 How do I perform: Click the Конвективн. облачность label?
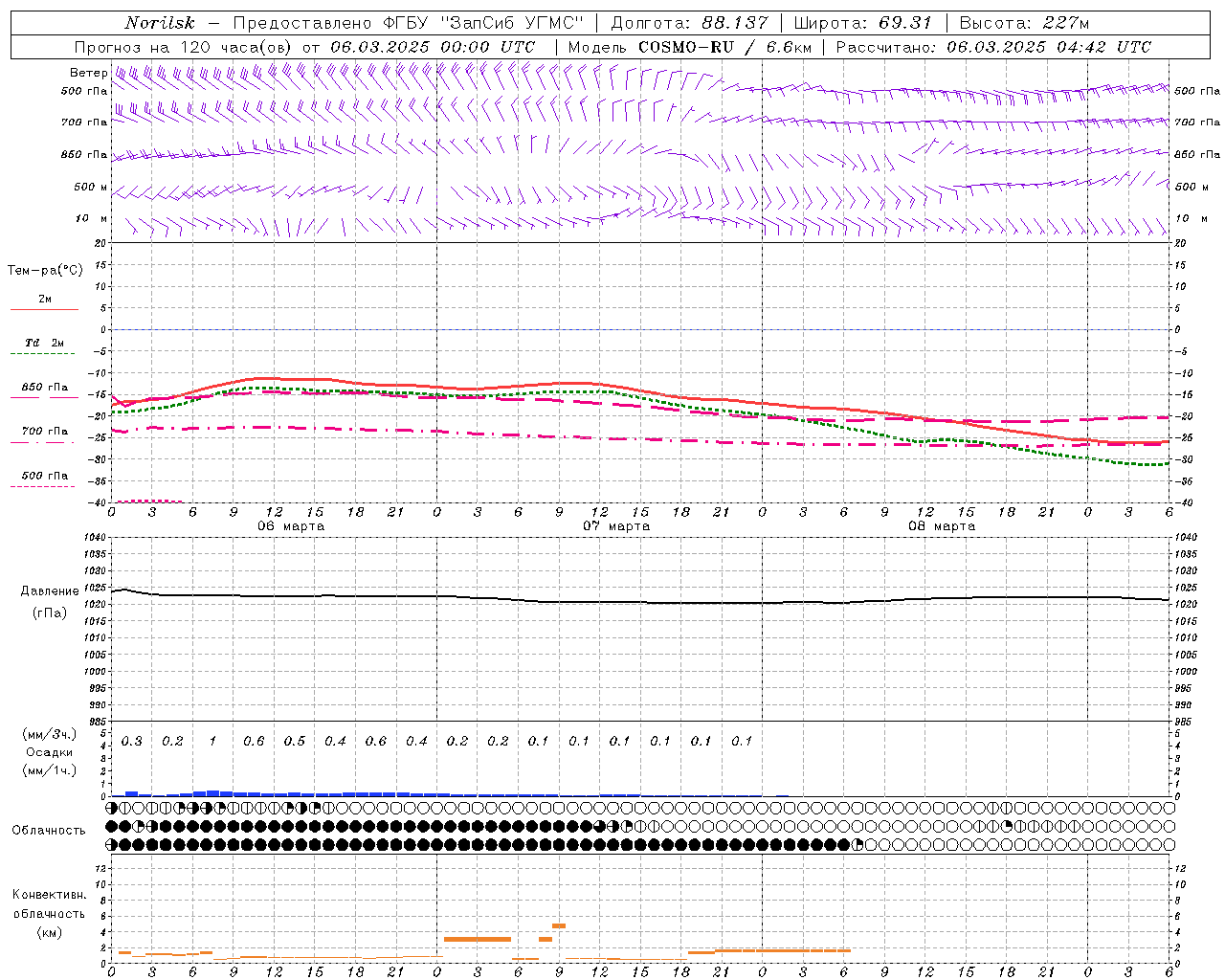click(x=49, y=913)
